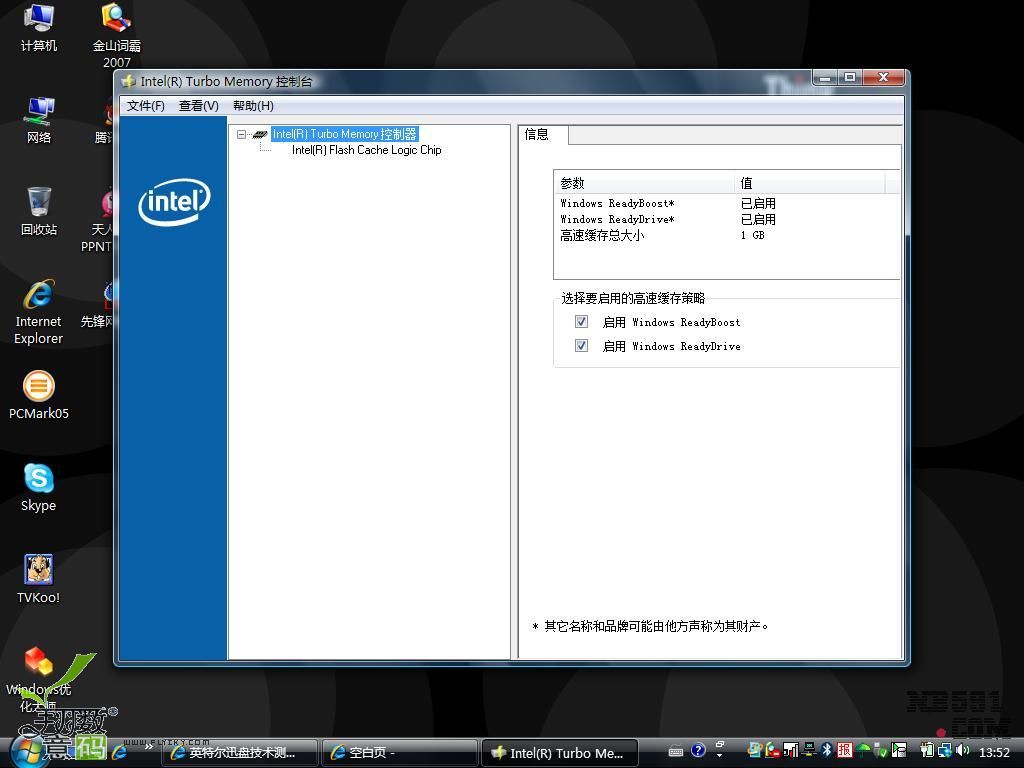Click the Intel logo in the sidebar
Screen dimensions: 1024x768
174,203
